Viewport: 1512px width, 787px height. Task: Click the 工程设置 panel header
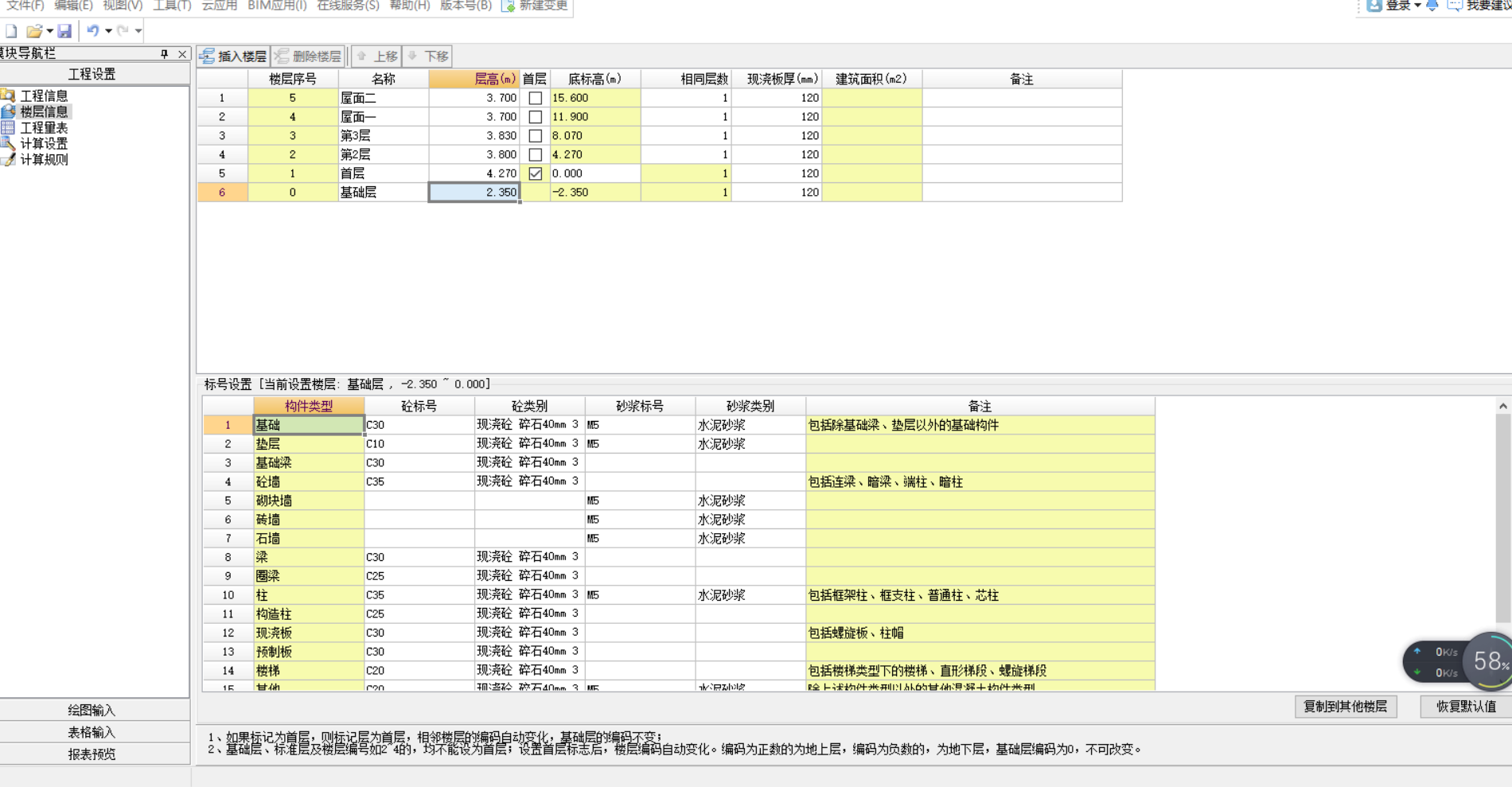tap(92, 74)
